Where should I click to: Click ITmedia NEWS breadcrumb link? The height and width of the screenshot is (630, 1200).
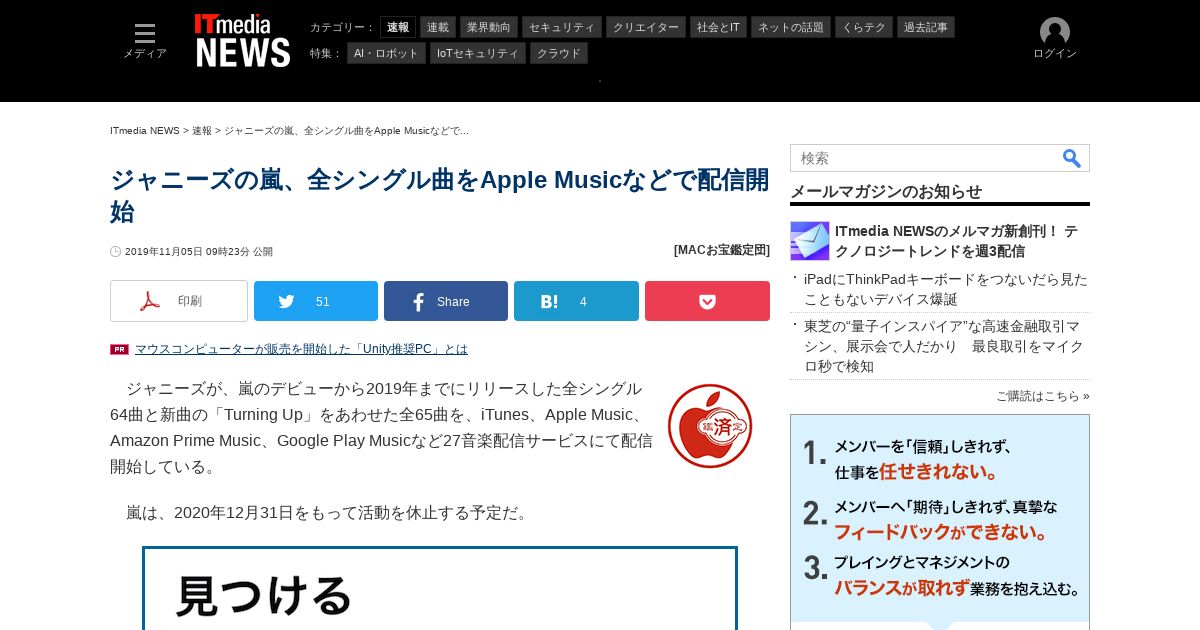tap(145, 131)
